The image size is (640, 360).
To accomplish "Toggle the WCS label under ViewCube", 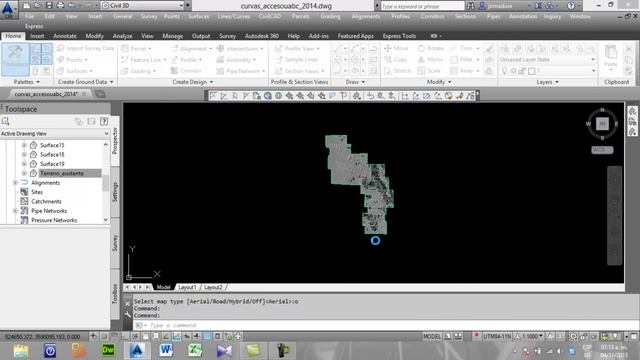I will click(602, 150).
